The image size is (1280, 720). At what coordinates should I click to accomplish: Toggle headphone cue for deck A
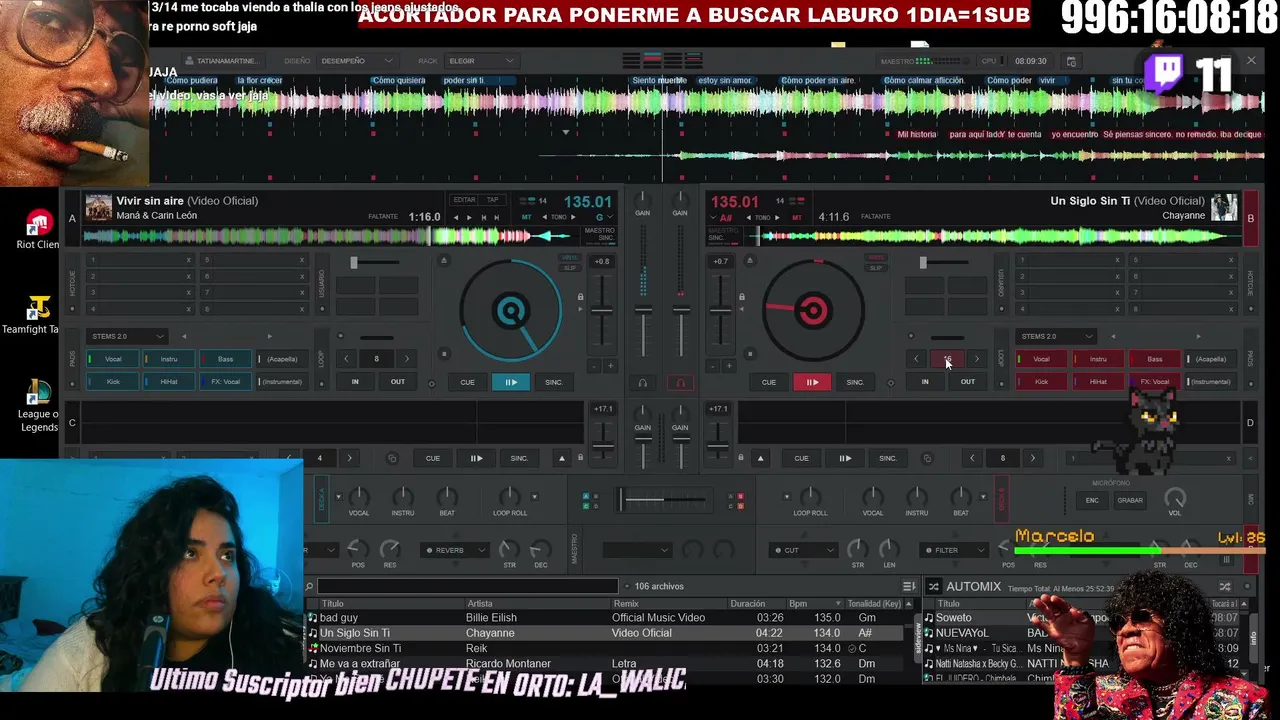tap(643, 382)
